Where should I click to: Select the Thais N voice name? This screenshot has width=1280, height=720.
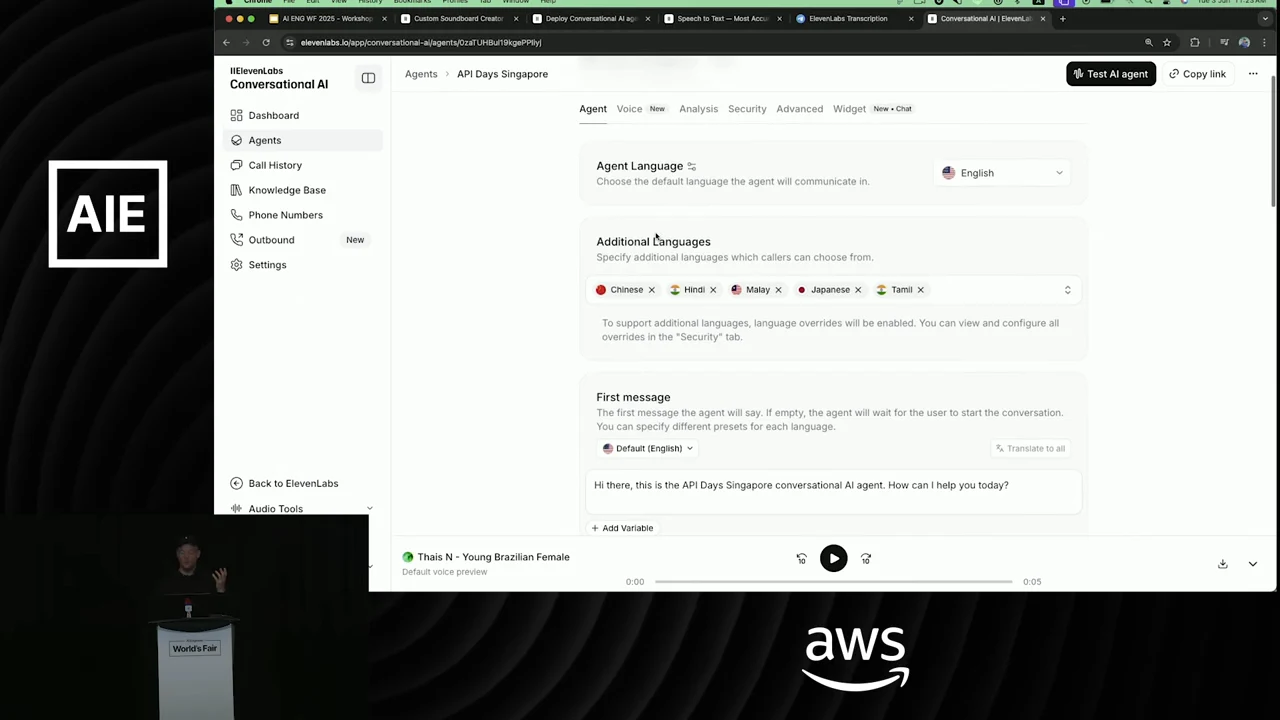pos(493,557)
